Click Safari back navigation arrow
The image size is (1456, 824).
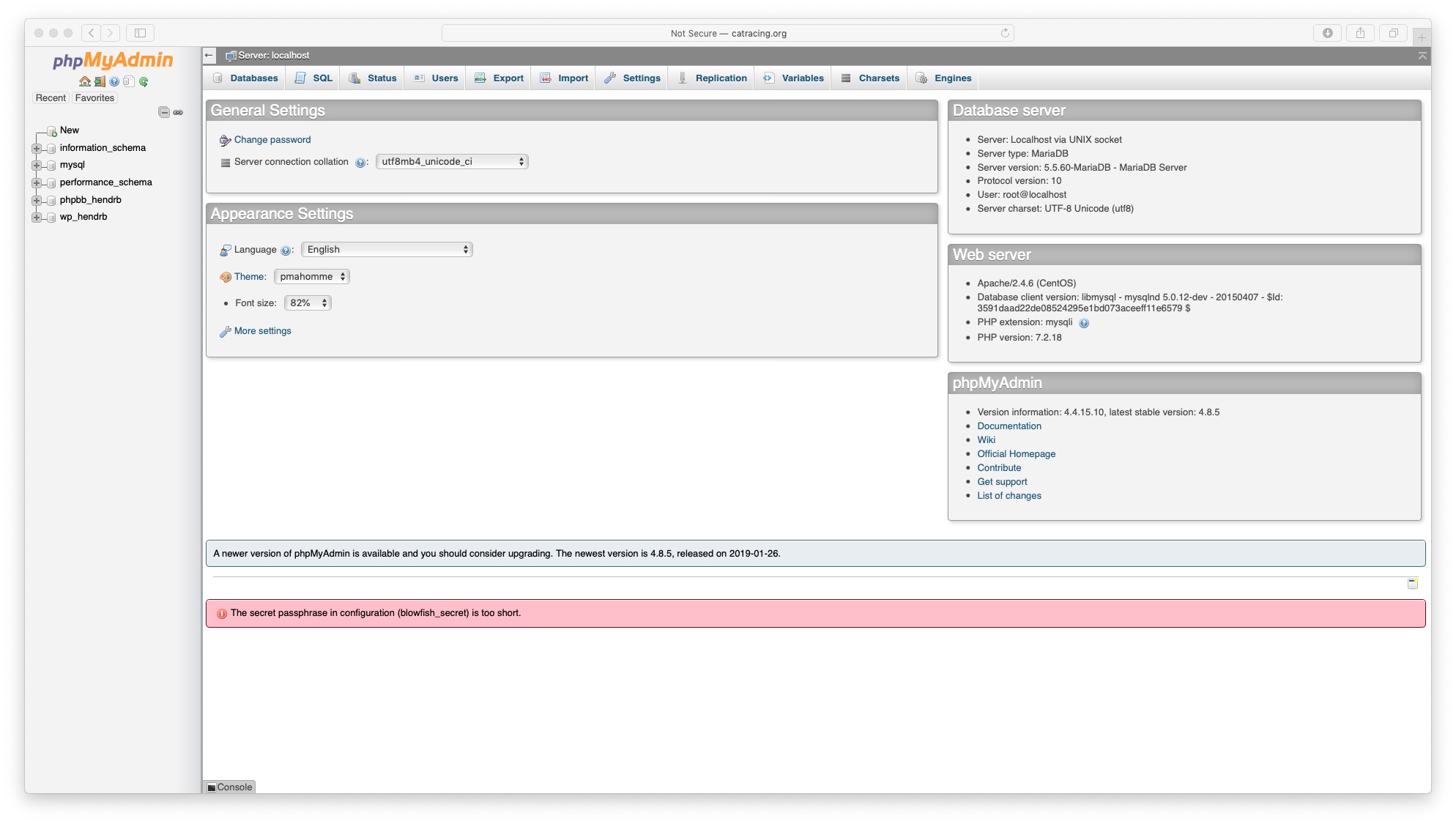92,33
